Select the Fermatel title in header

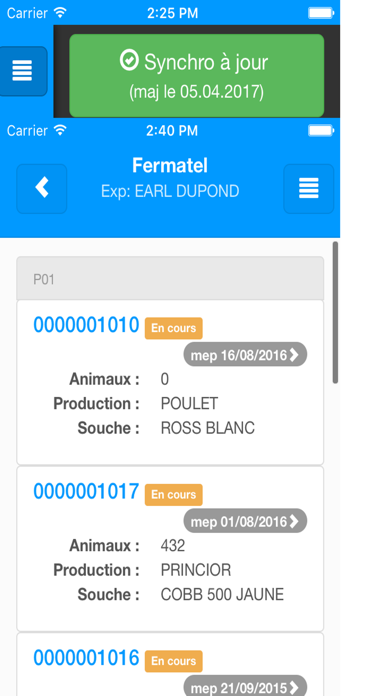170,166
